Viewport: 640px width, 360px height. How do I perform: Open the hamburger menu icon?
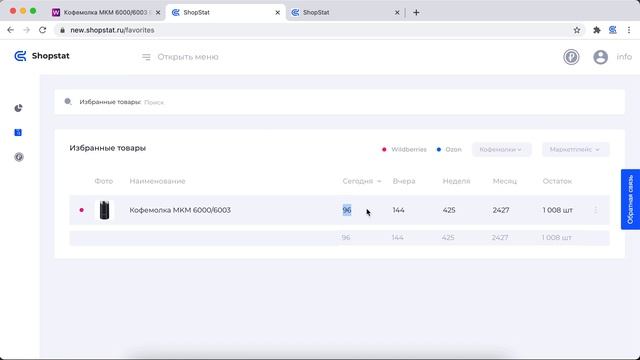coord(146,57)
